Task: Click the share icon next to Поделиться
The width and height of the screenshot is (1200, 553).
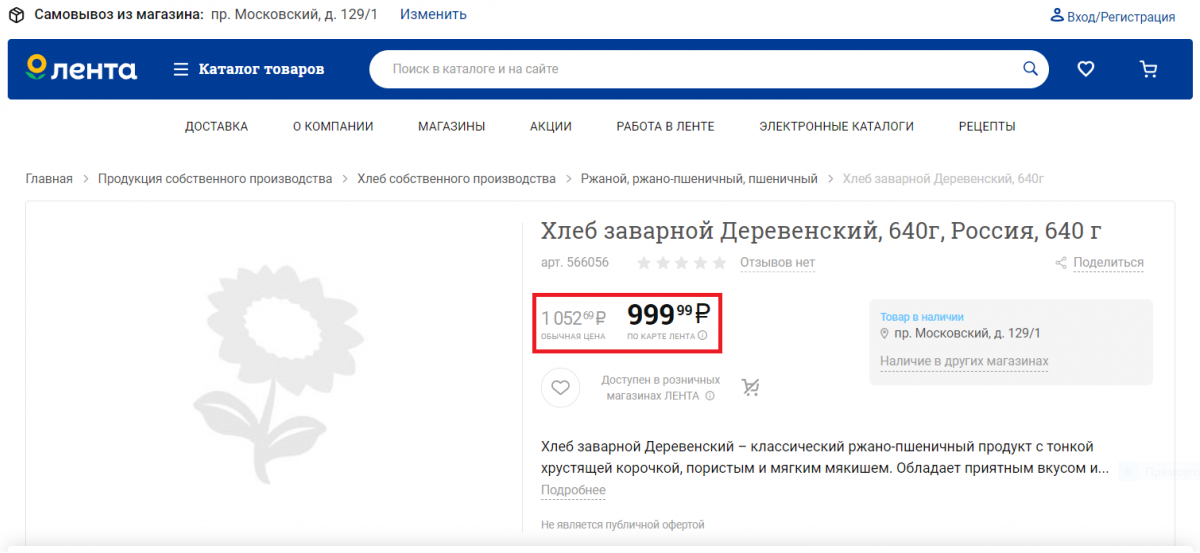Action: (1061, 263)
